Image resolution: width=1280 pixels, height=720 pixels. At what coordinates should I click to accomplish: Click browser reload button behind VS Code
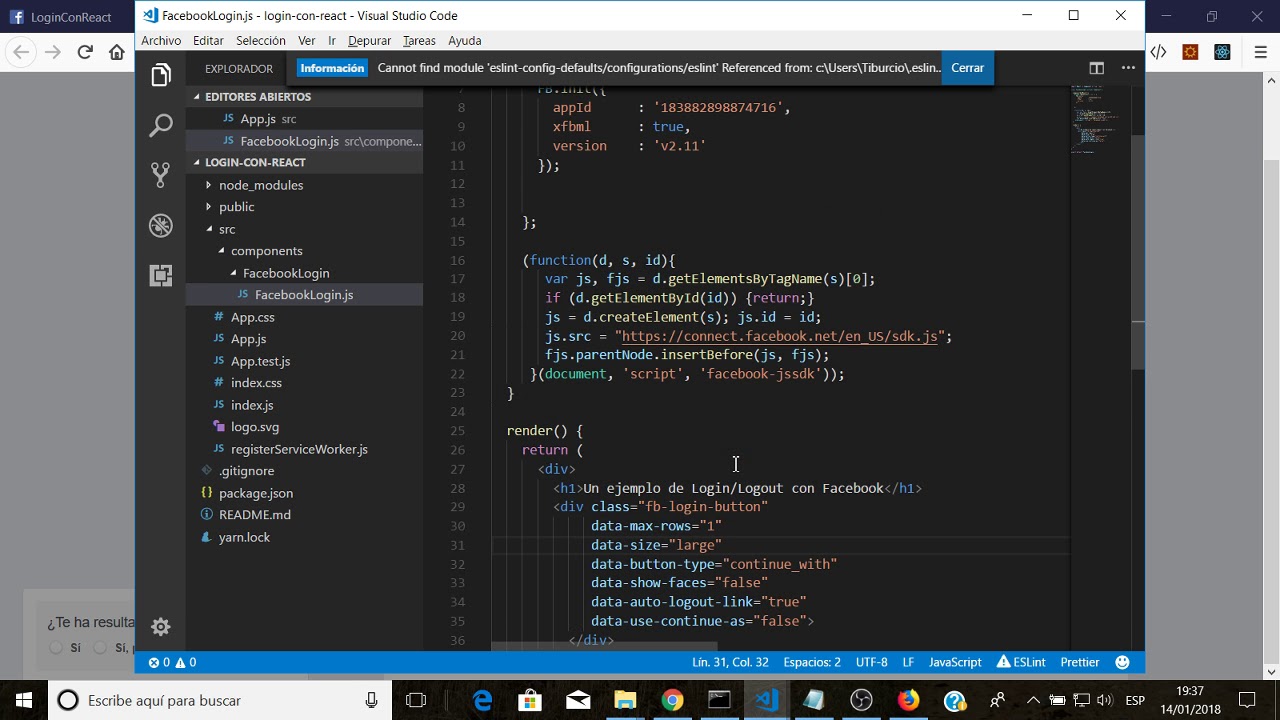point(85,52)
